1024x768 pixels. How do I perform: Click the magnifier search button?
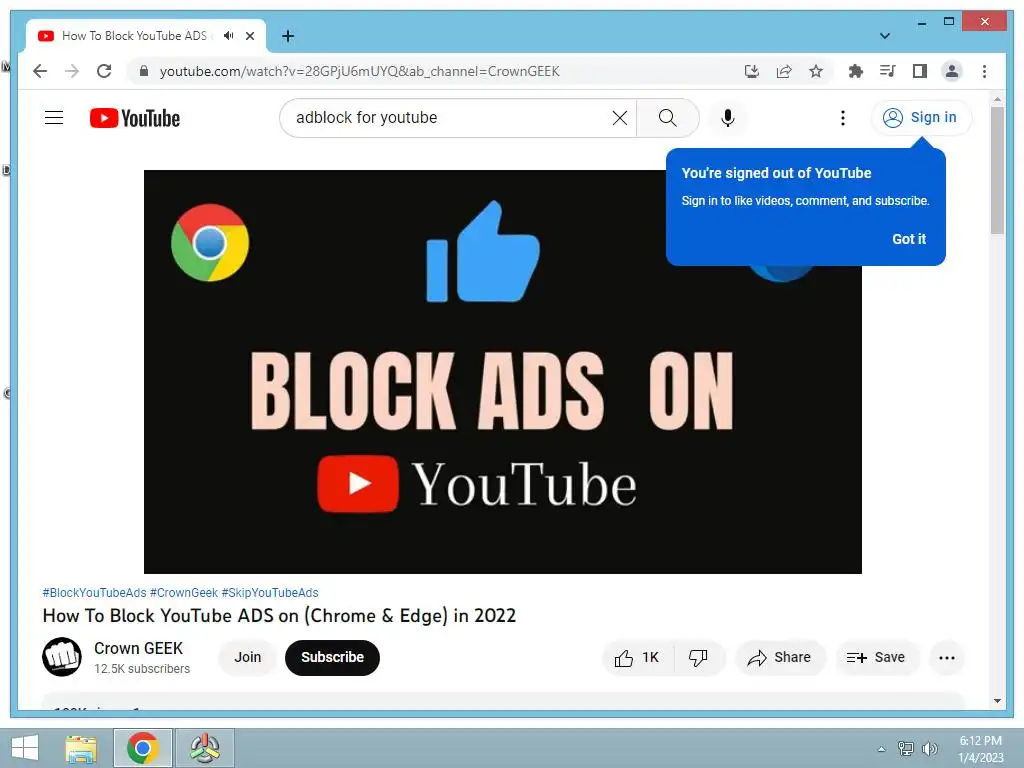[x=667, y=118]
